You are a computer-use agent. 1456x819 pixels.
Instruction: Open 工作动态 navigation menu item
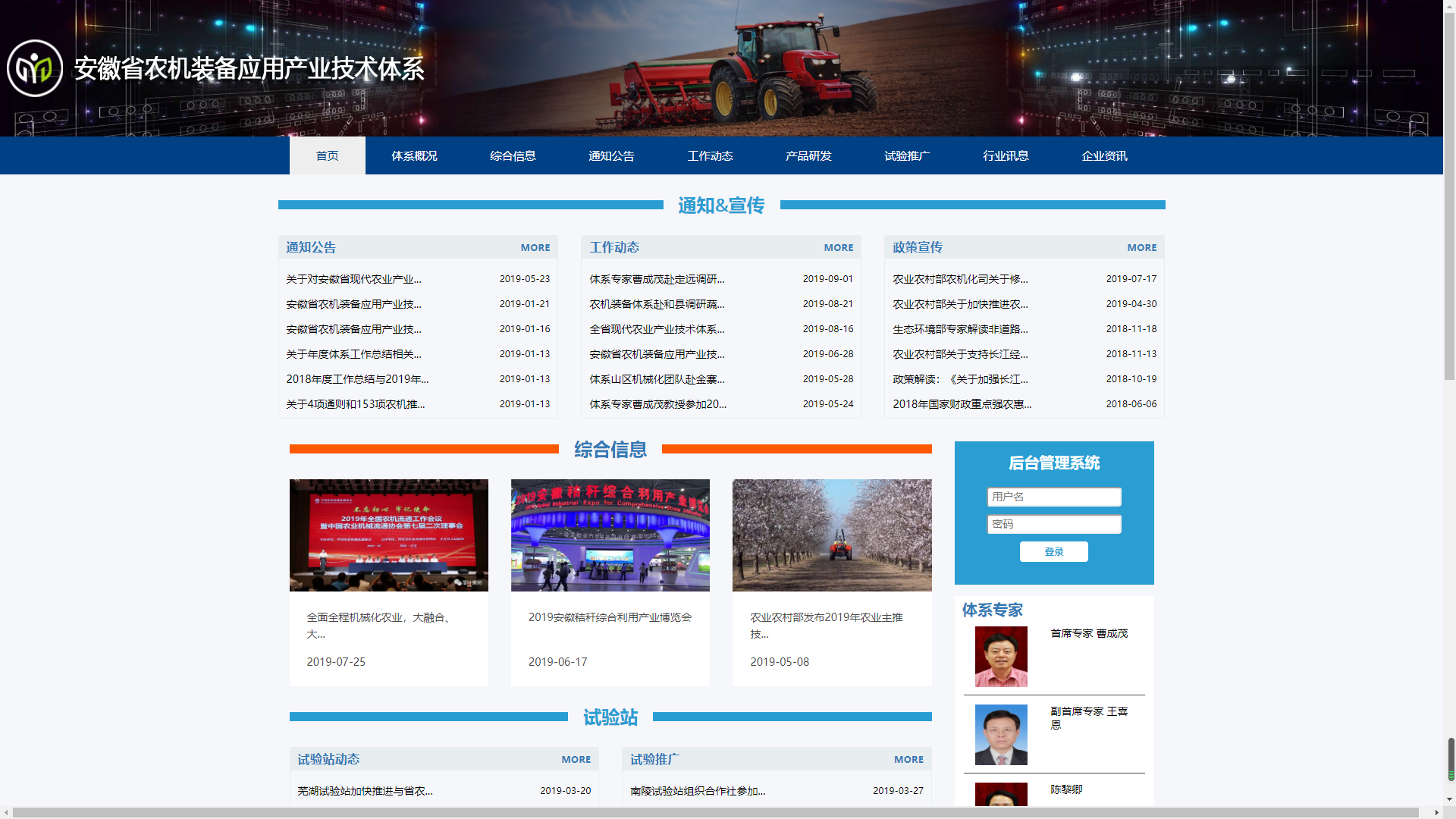pos(710,155)
